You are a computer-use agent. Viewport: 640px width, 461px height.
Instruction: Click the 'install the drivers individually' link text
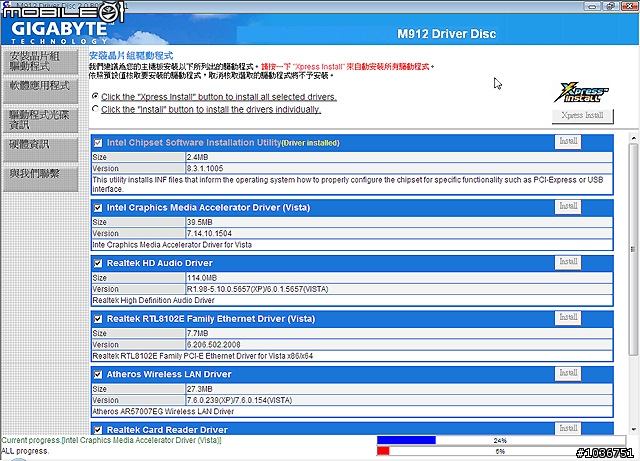coord(211,109)
